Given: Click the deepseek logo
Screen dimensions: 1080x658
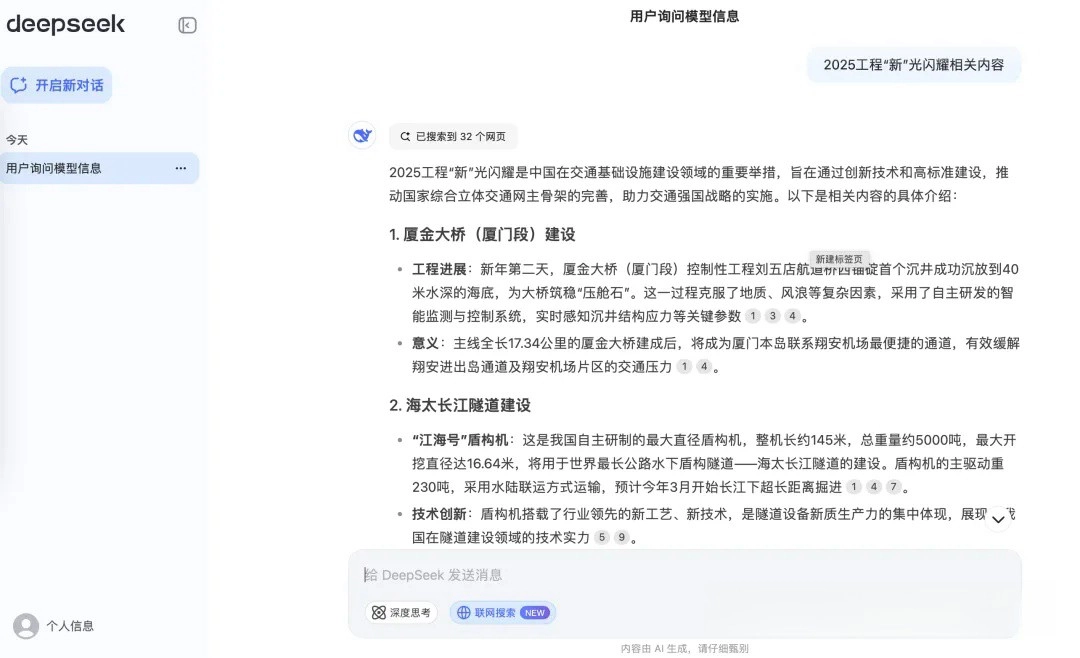Looking at the screenshot, I should click(x=66, y=25).
